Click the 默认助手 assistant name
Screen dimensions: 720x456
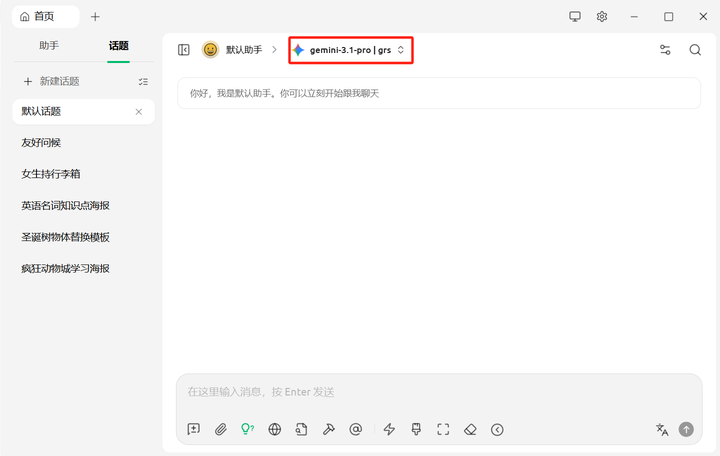(243, 50)
